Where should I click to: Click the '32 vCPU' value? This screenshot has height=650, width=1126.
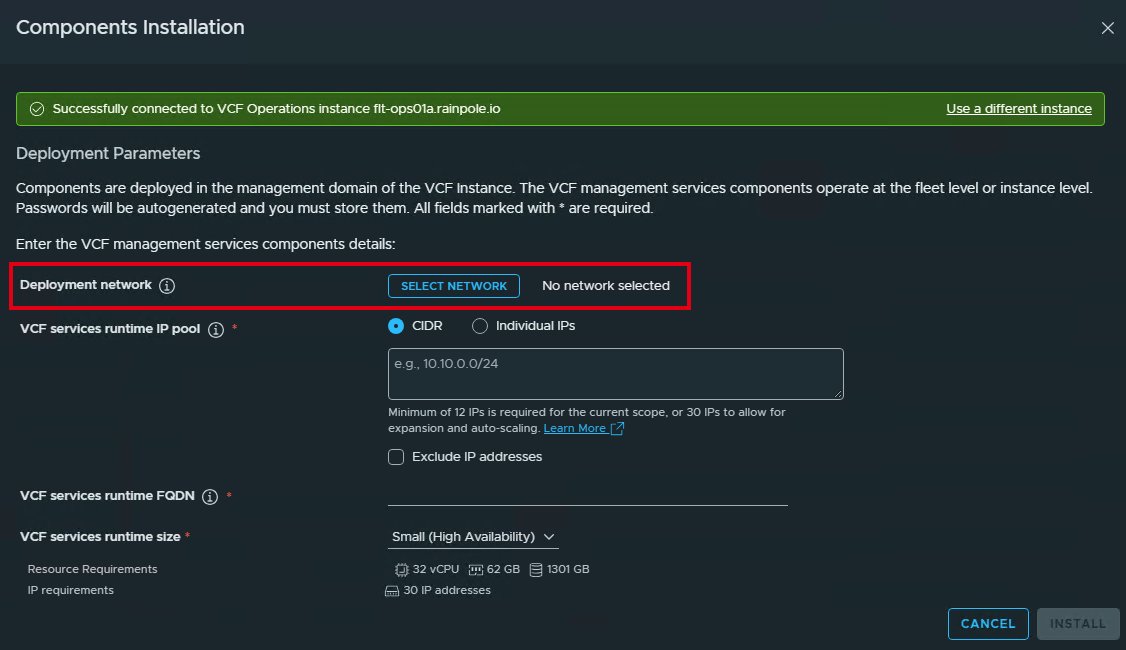[436, 569]
